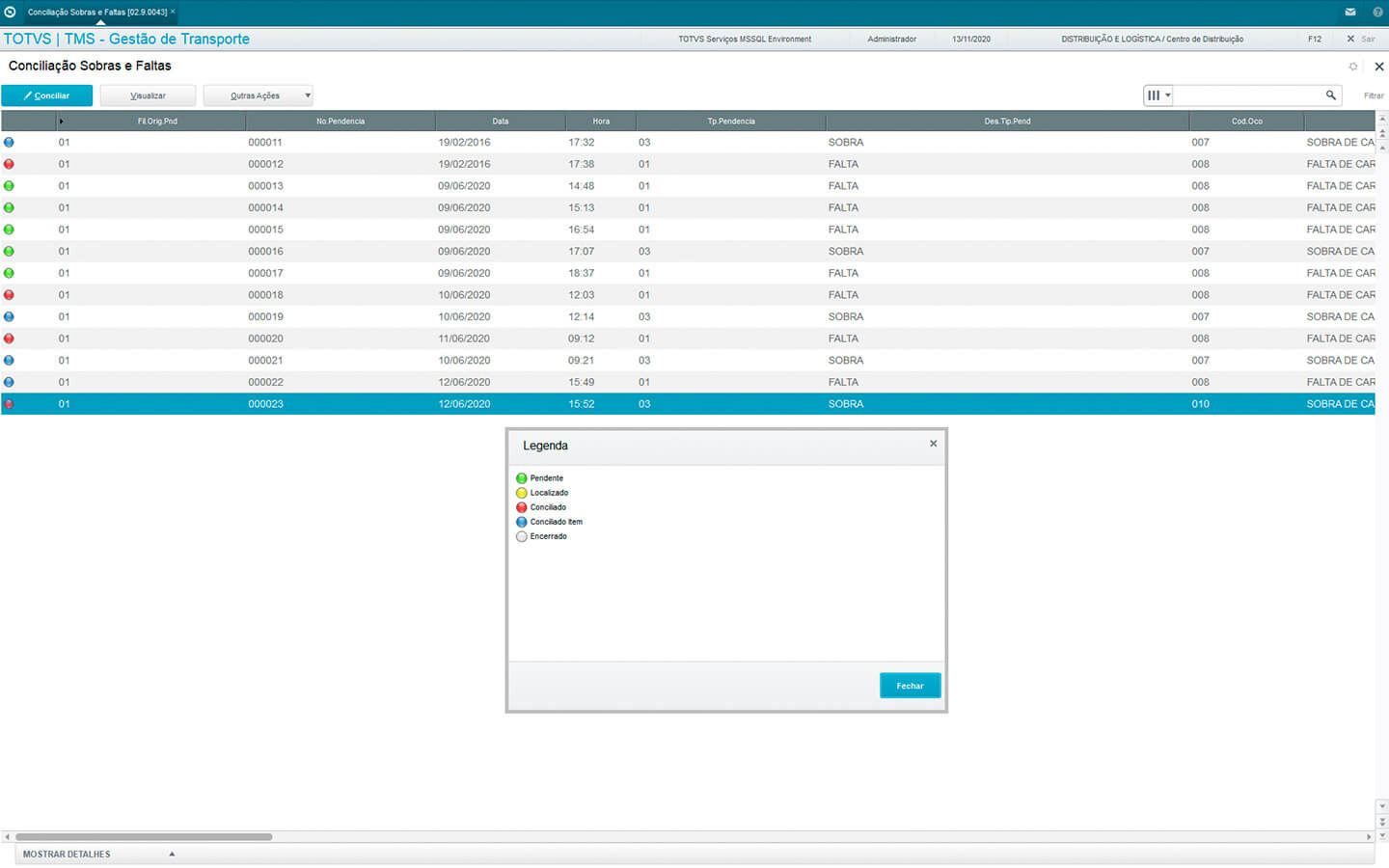Click the Conciliar button

[47, 95]
